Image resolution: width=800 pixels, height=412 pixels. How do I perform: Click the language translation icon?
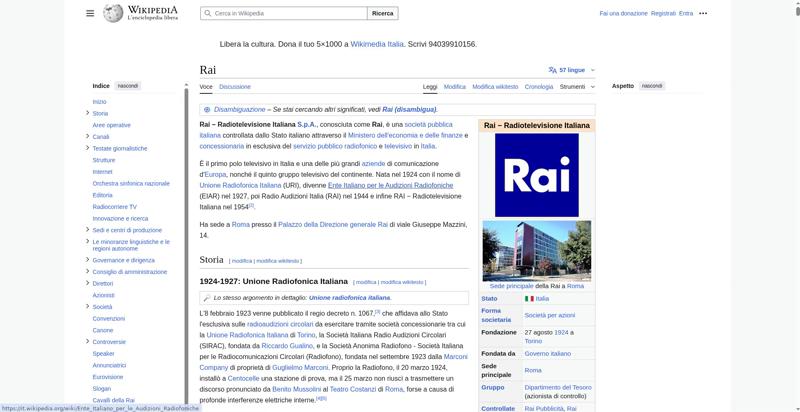click(553, 70)
